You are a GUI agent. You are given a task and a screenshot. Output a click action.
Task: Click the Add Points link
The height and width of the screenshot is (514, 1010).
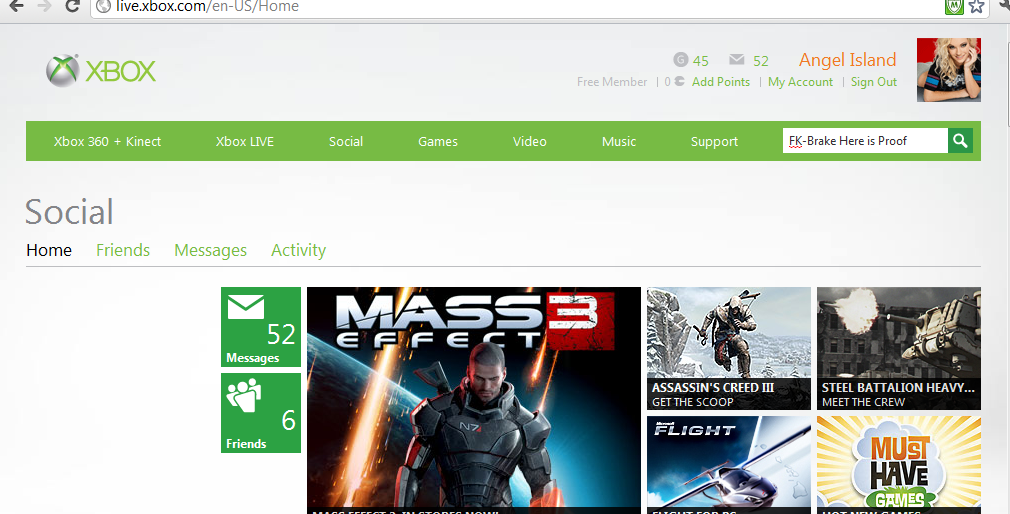click(x=721, y=82)
